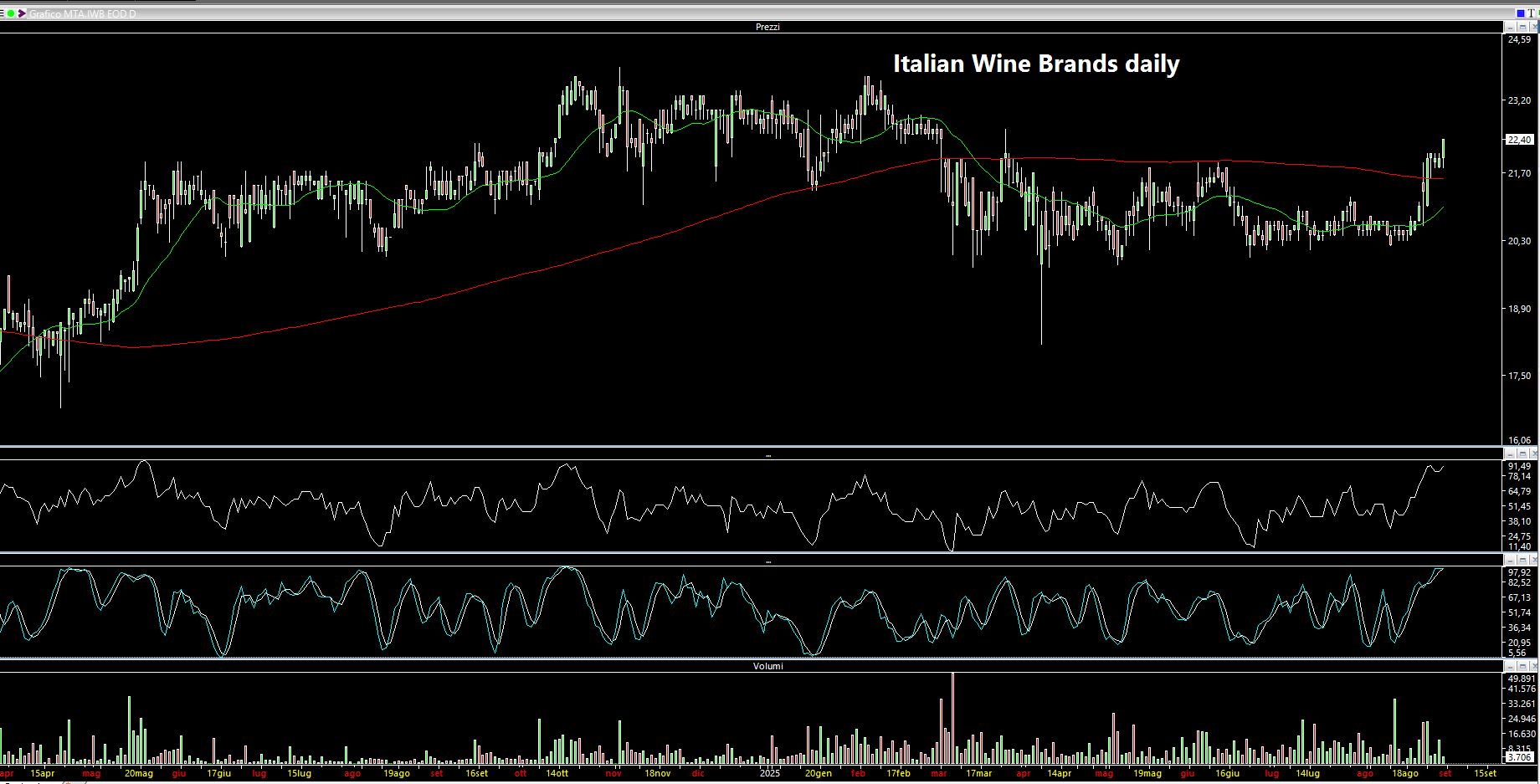This screenshot has width=1540, height=784.
Task: Click the 18ago date label on the time axis
Action: [x=1405, y=773]
